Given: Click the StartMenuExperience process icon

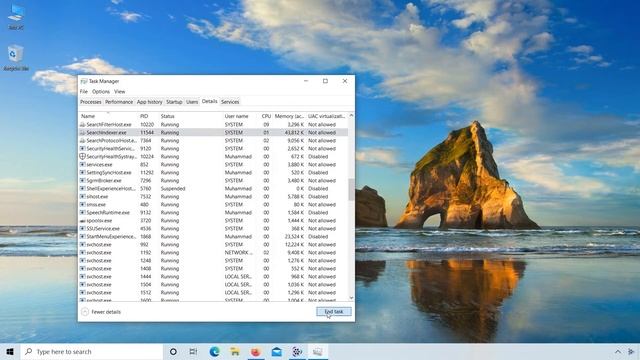Looking at the screenshot, I should (x=82, y=236).
